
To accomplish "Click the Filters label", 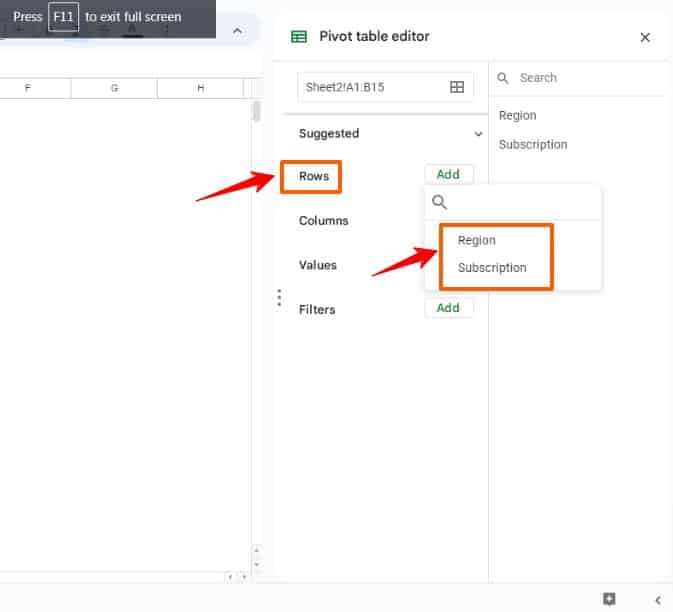I will coord(317,309).
